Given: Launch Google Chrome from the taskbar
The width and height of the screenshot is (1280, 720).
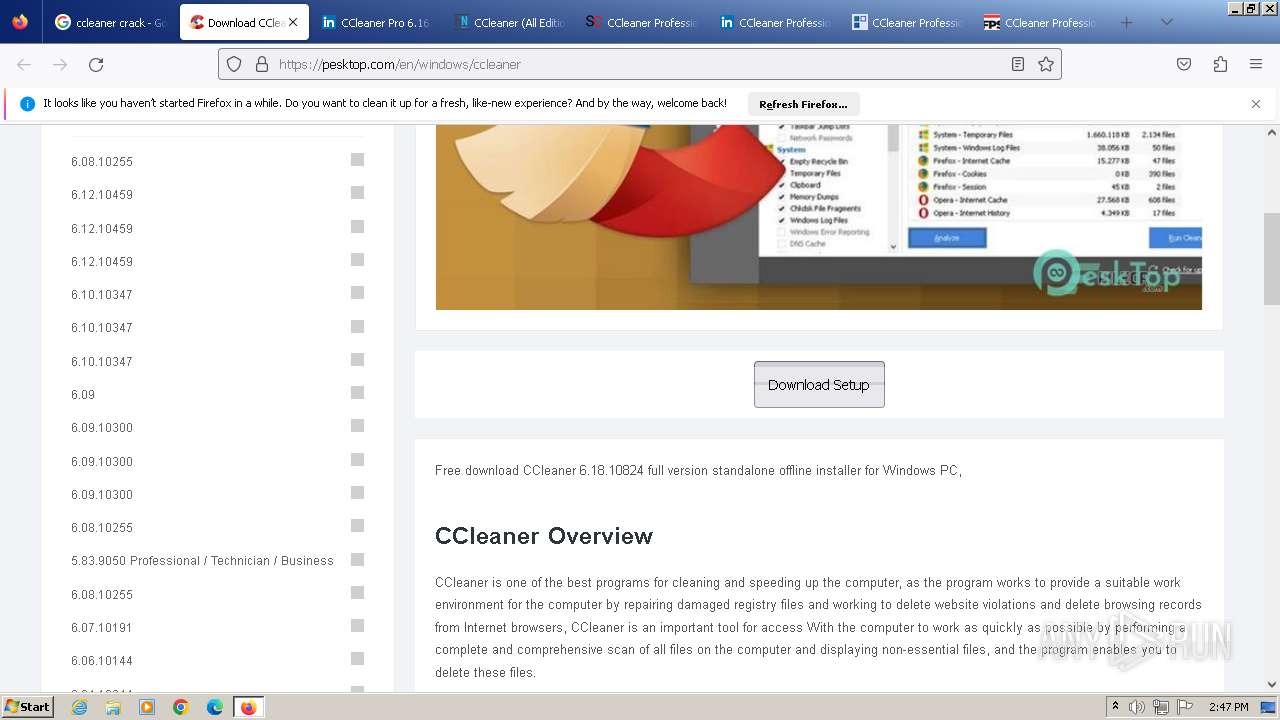Looking at the screenshot, I should [x=181, y=707].
